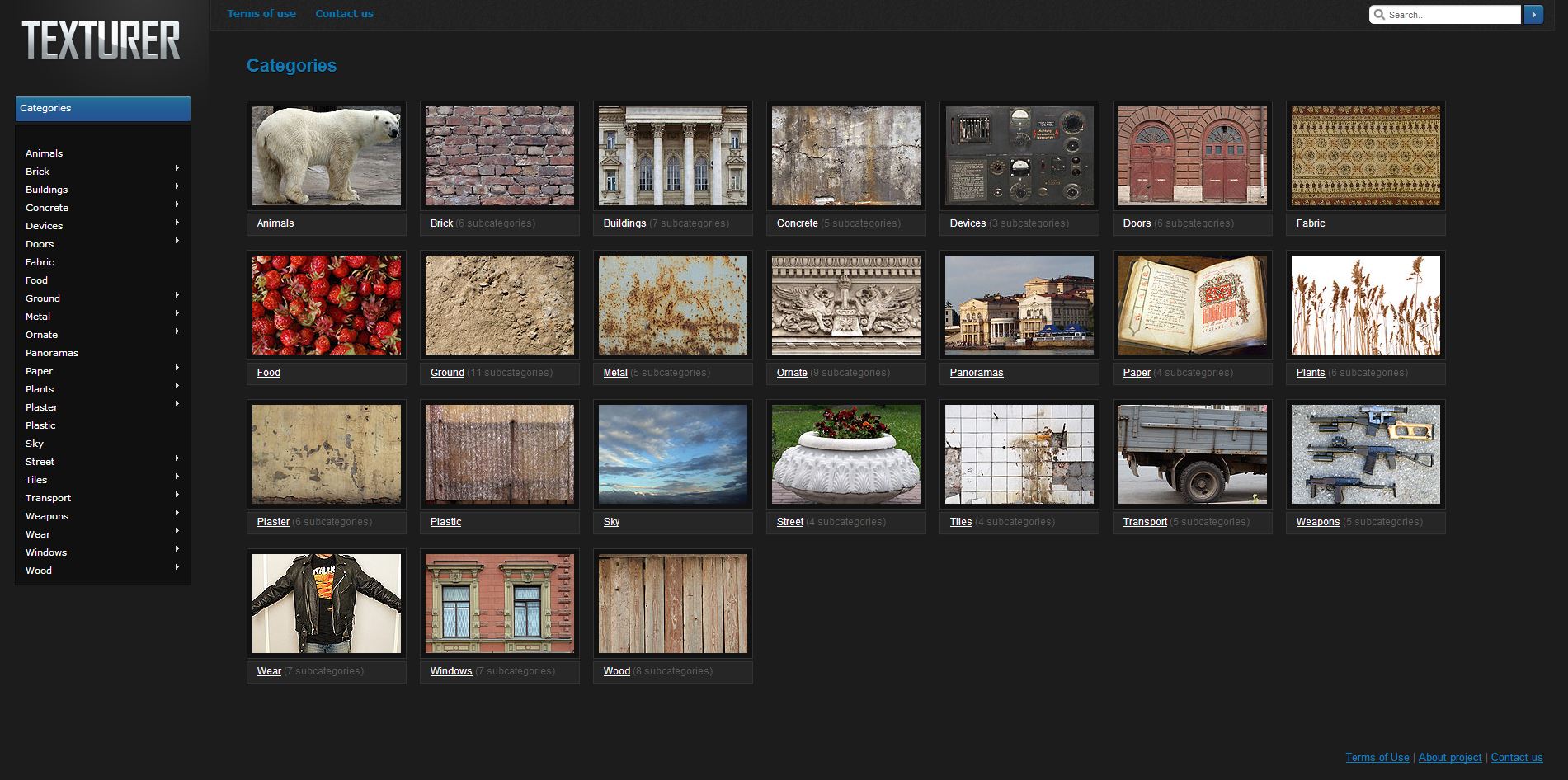Open the truck Transport thumbnail

click(1193, 454)
